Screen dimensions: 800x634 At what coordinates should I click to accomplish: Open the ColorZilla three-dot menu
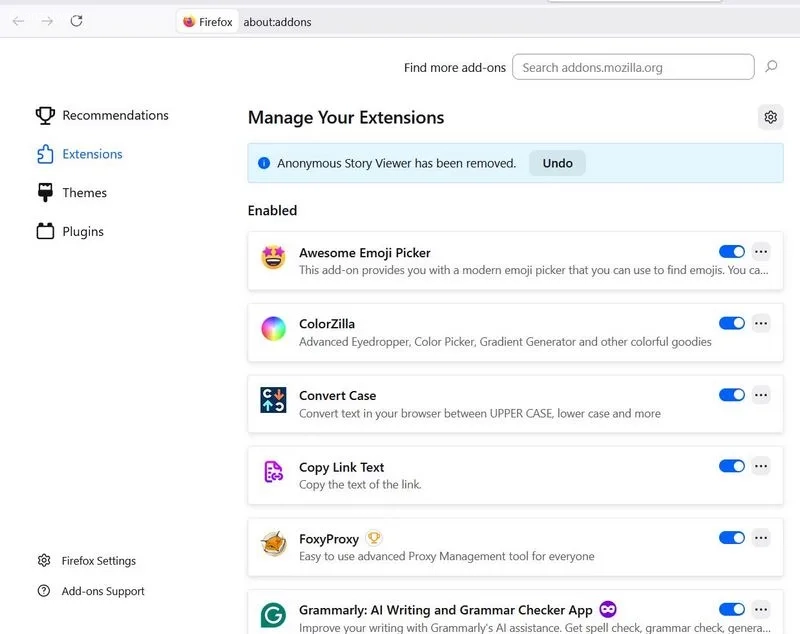[761, 323]
